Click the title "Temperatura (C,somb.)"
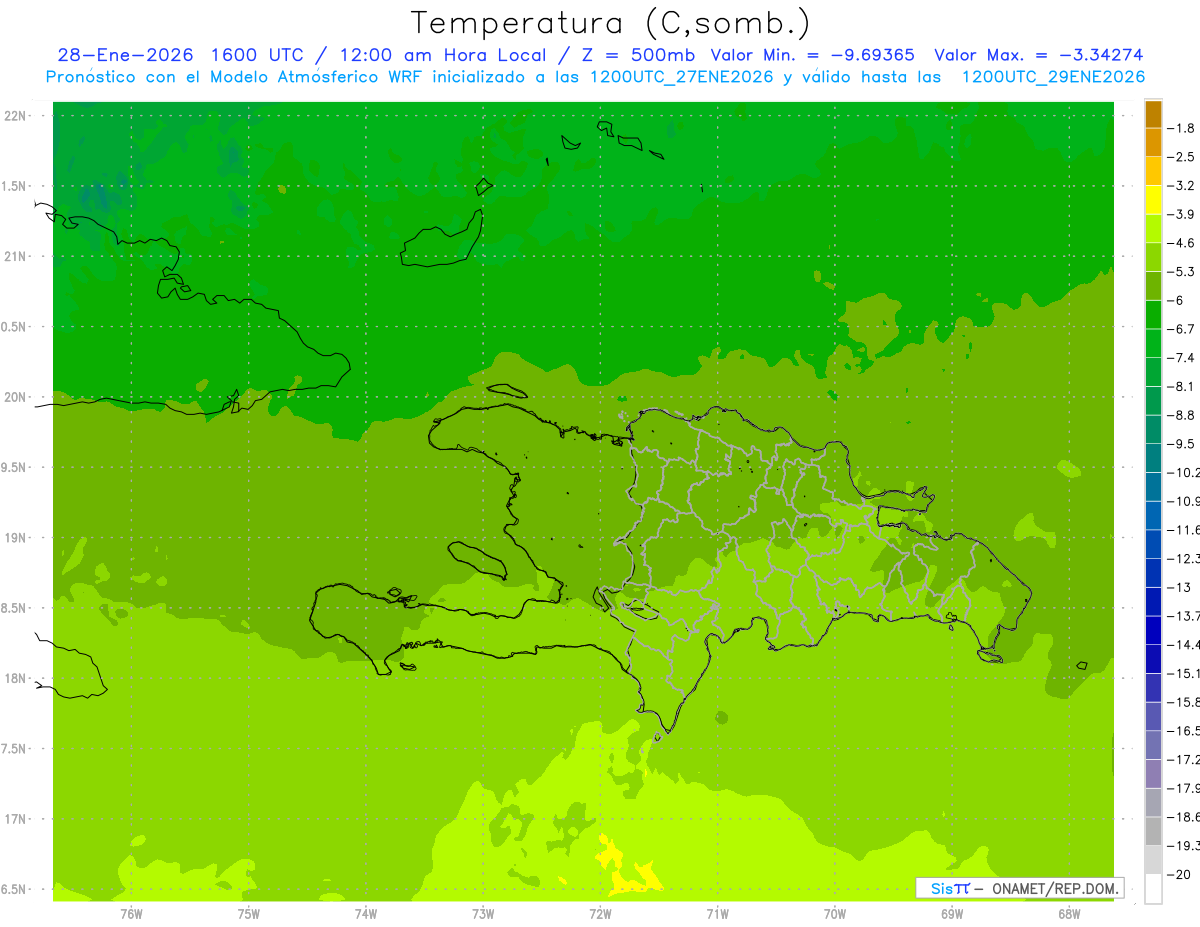 click(x=611, y=23)
